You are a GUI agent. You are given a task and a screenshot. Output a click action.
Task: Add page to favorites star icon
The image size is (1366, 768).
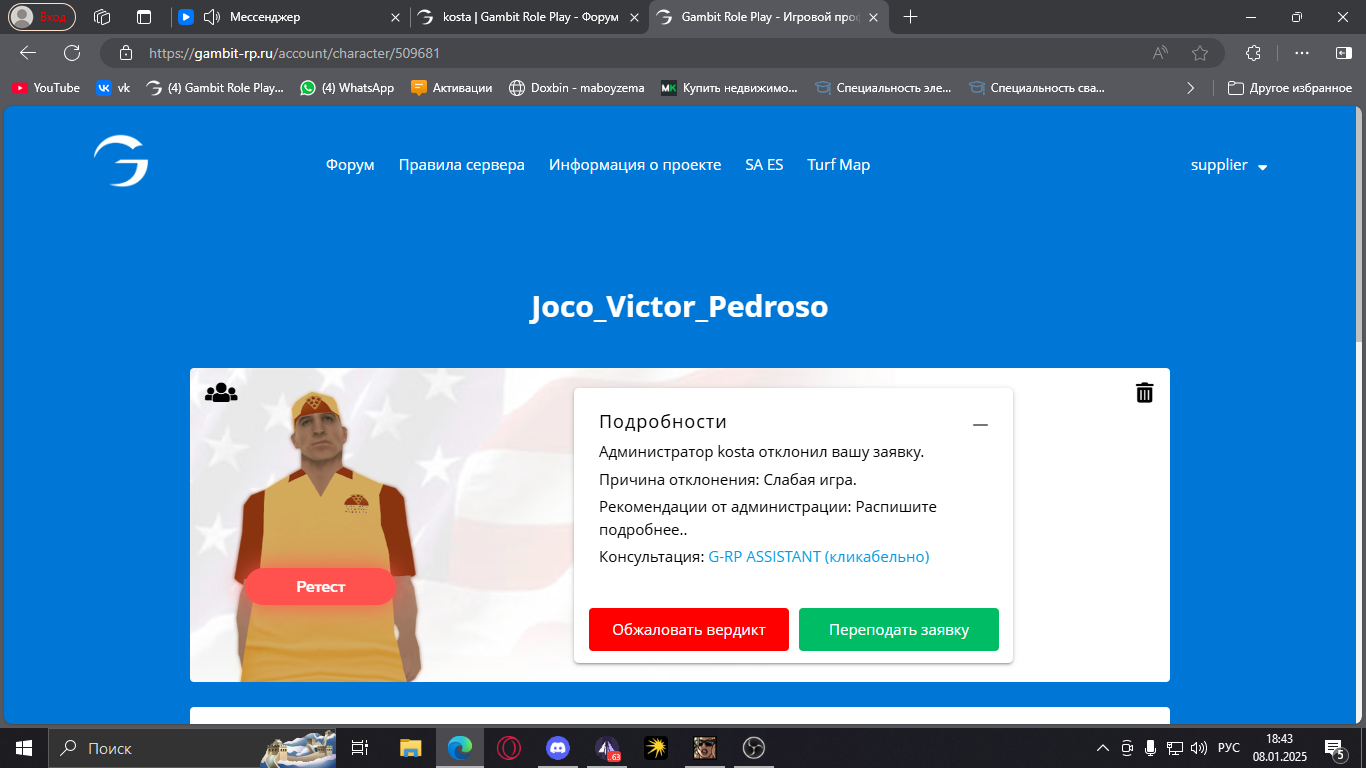[x=1200, y=53]
